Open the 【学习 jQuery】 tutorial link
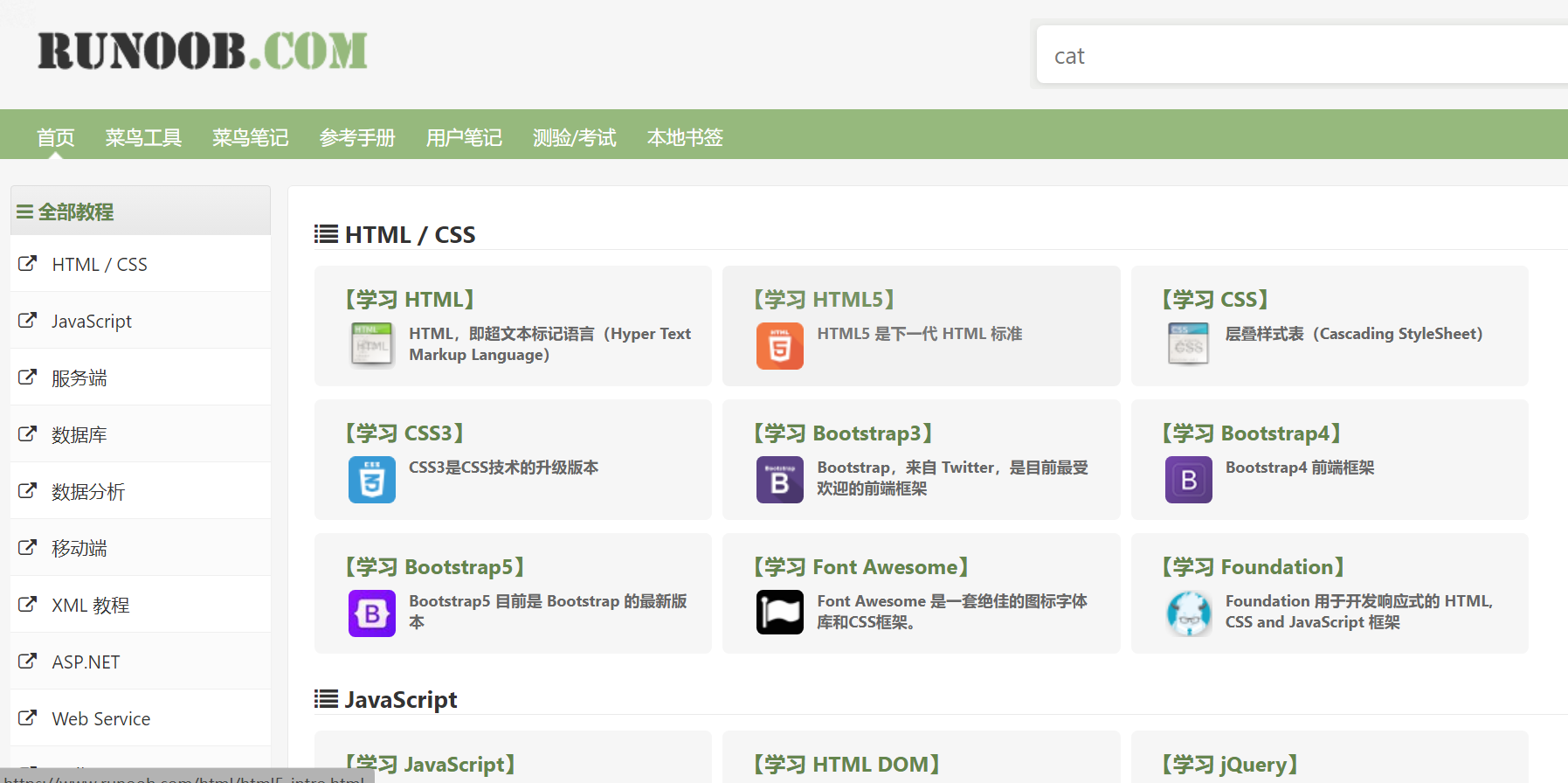 coord(1230,765)
